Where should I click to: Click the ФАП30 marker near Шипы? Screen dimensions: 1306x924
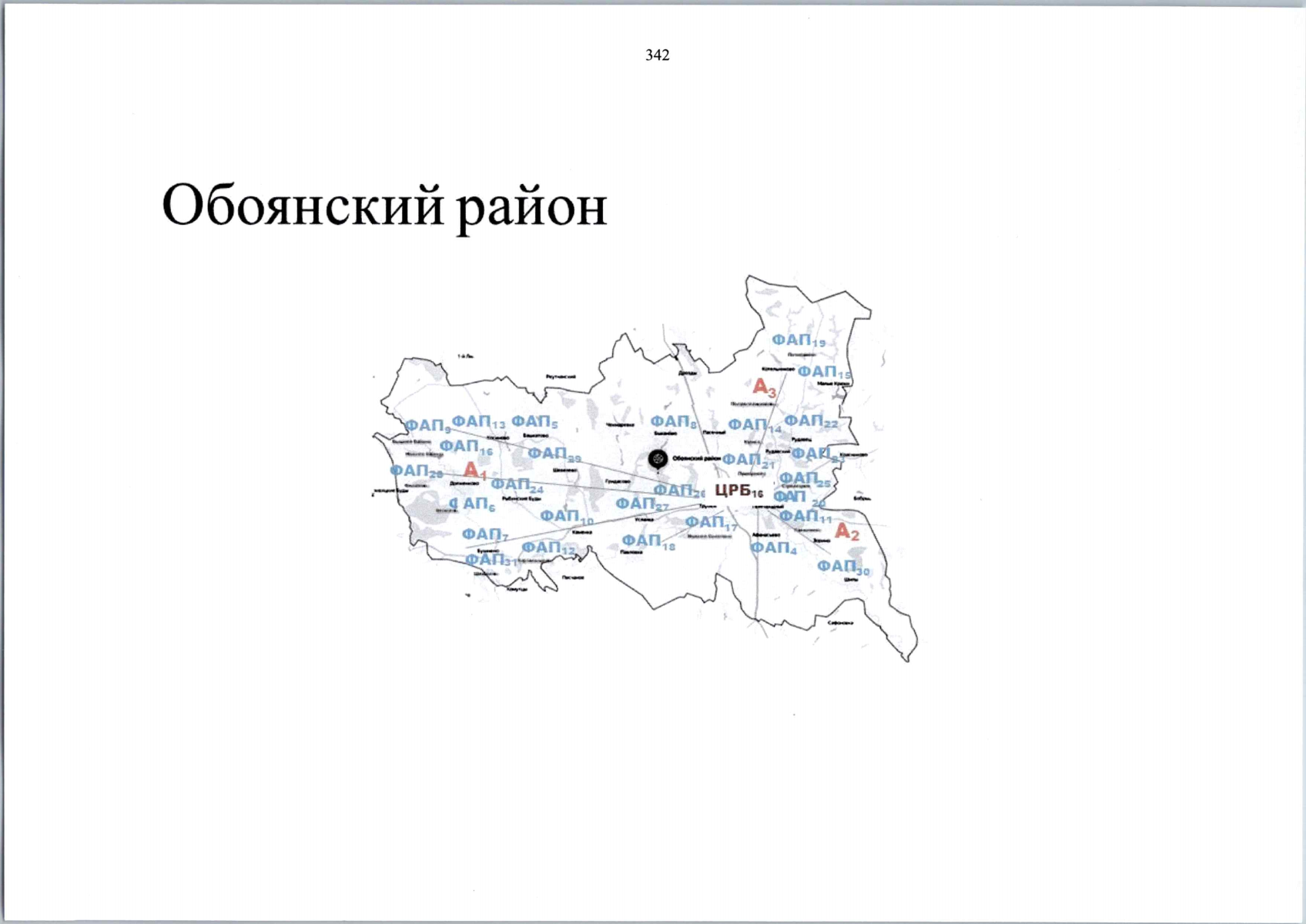[x=842, y=567]
